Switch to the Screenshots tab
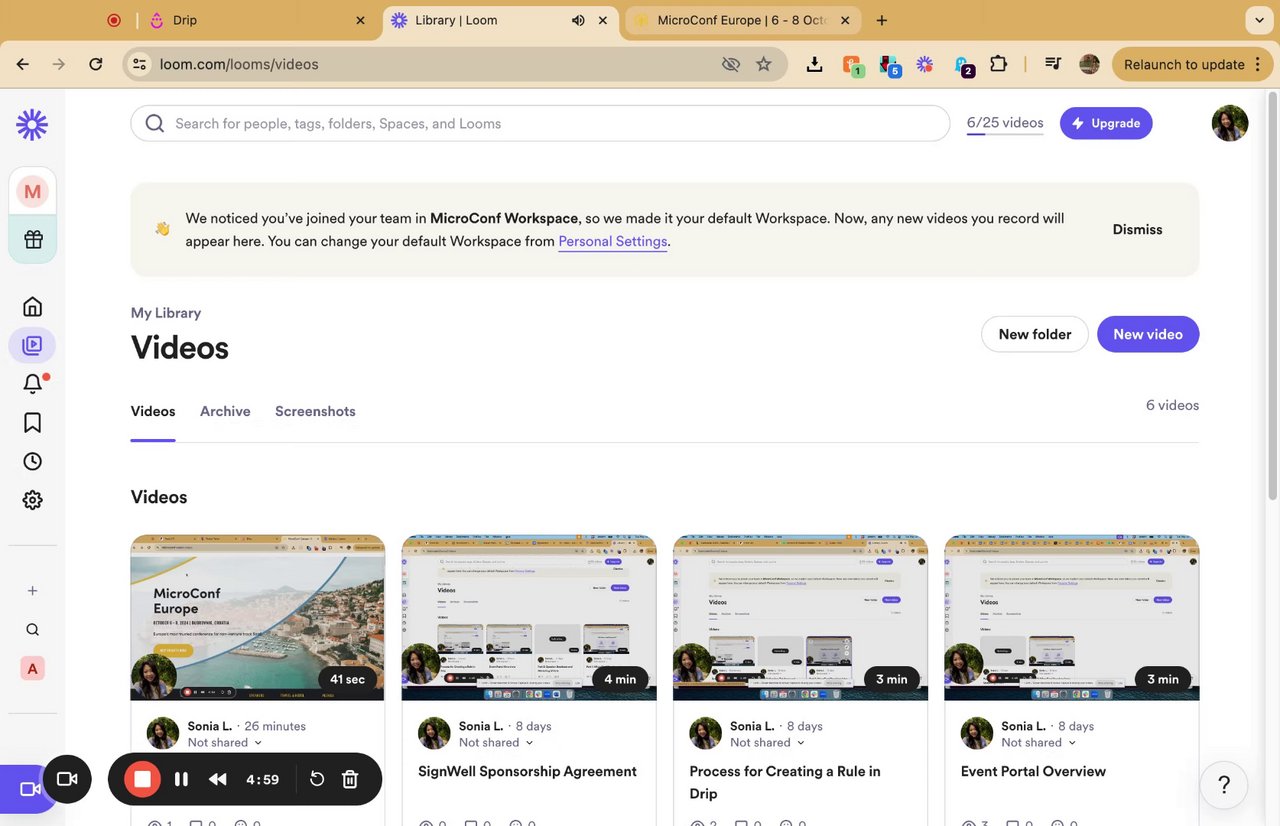 tap(315, 411)
